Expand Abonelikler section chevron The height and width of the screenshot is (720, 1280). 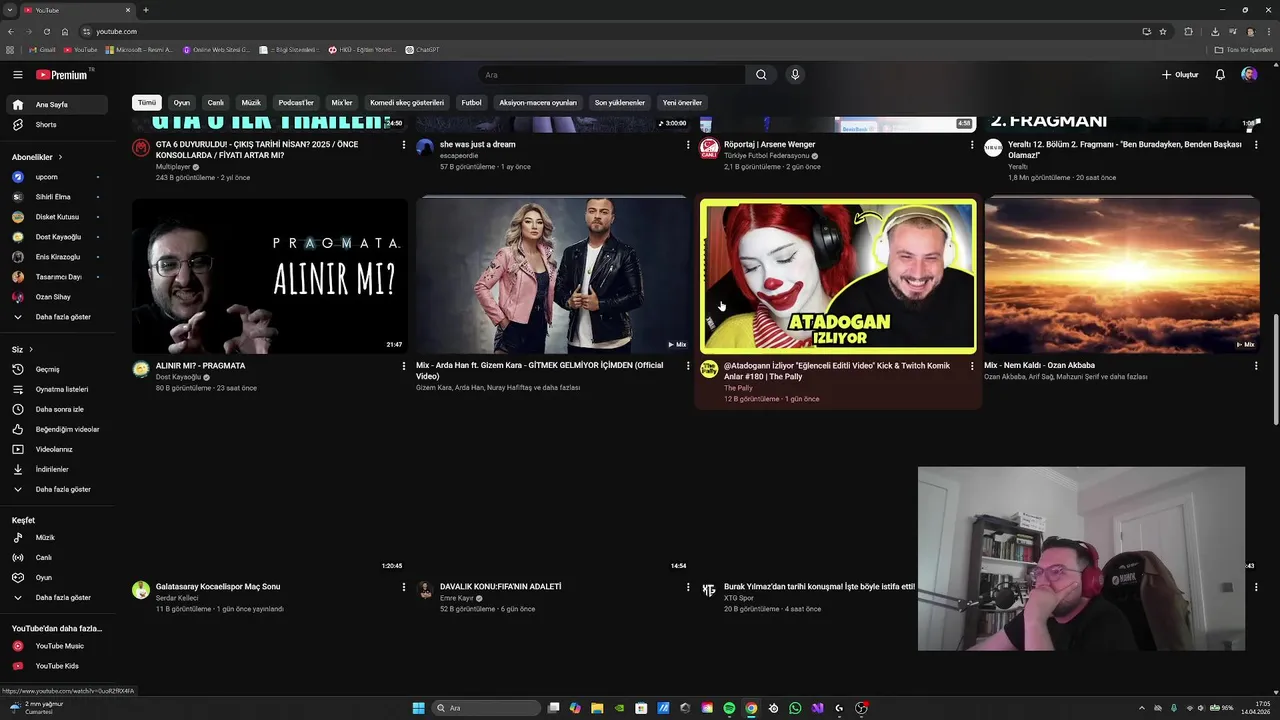click(x=60, y=157)
